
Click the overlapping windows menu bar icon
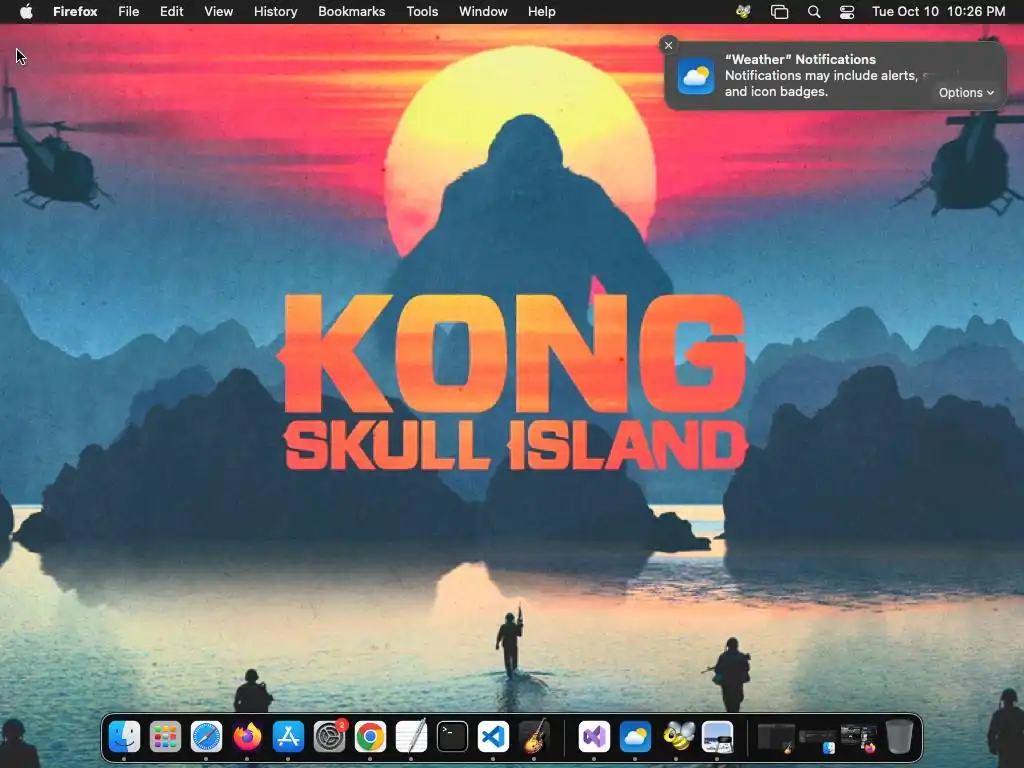[779, 12]
